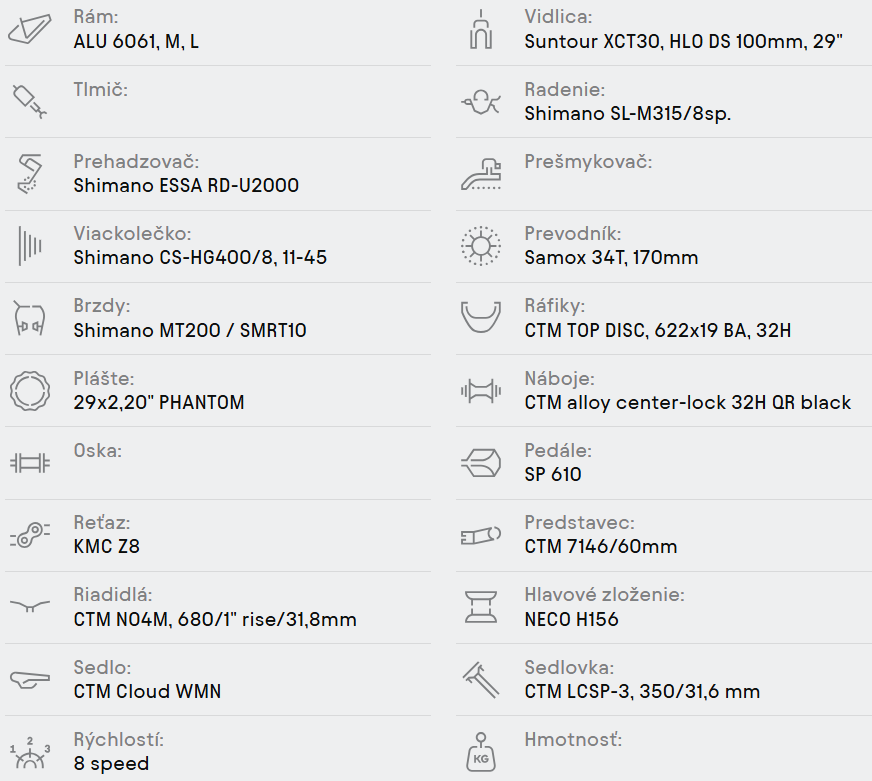Click the rim icon next to Ráfiky
Image resolution: width=872 pixels, height=781 pixels.
(481, 318)
